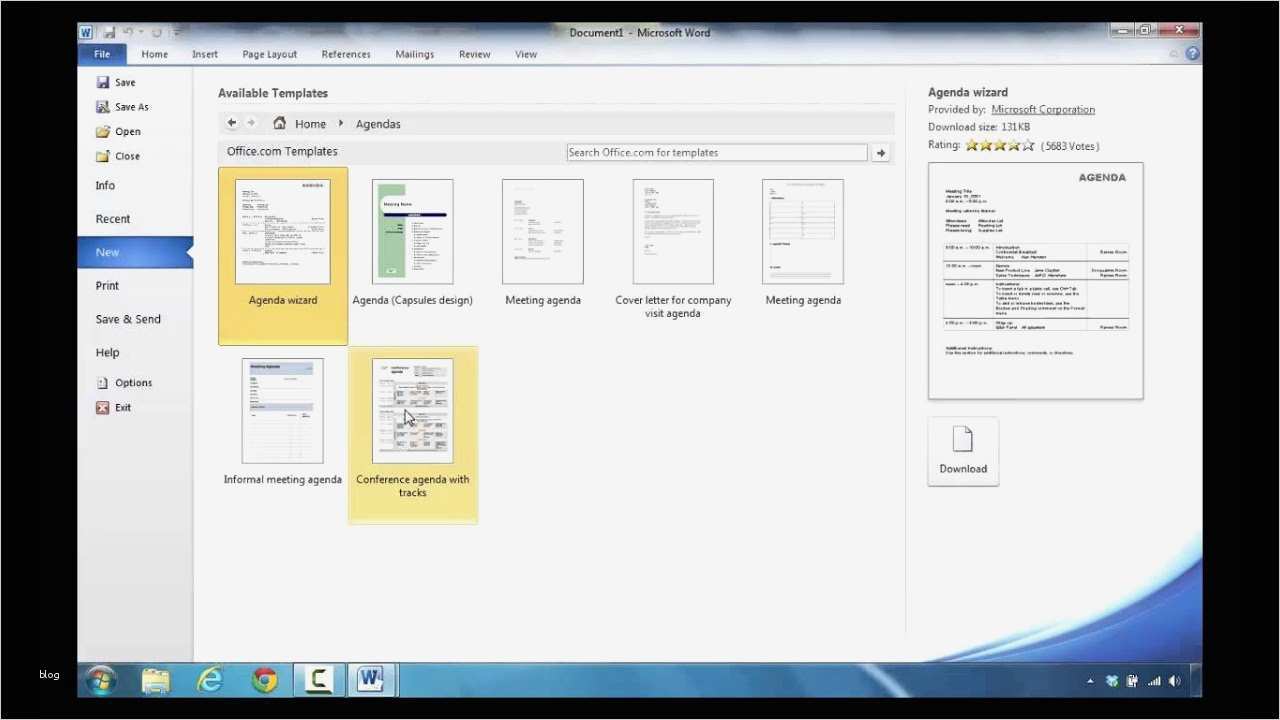Viewport: 1280px width, 720px height.
Task: Click the "Available Templates" heading
Action: click(273, 93)
